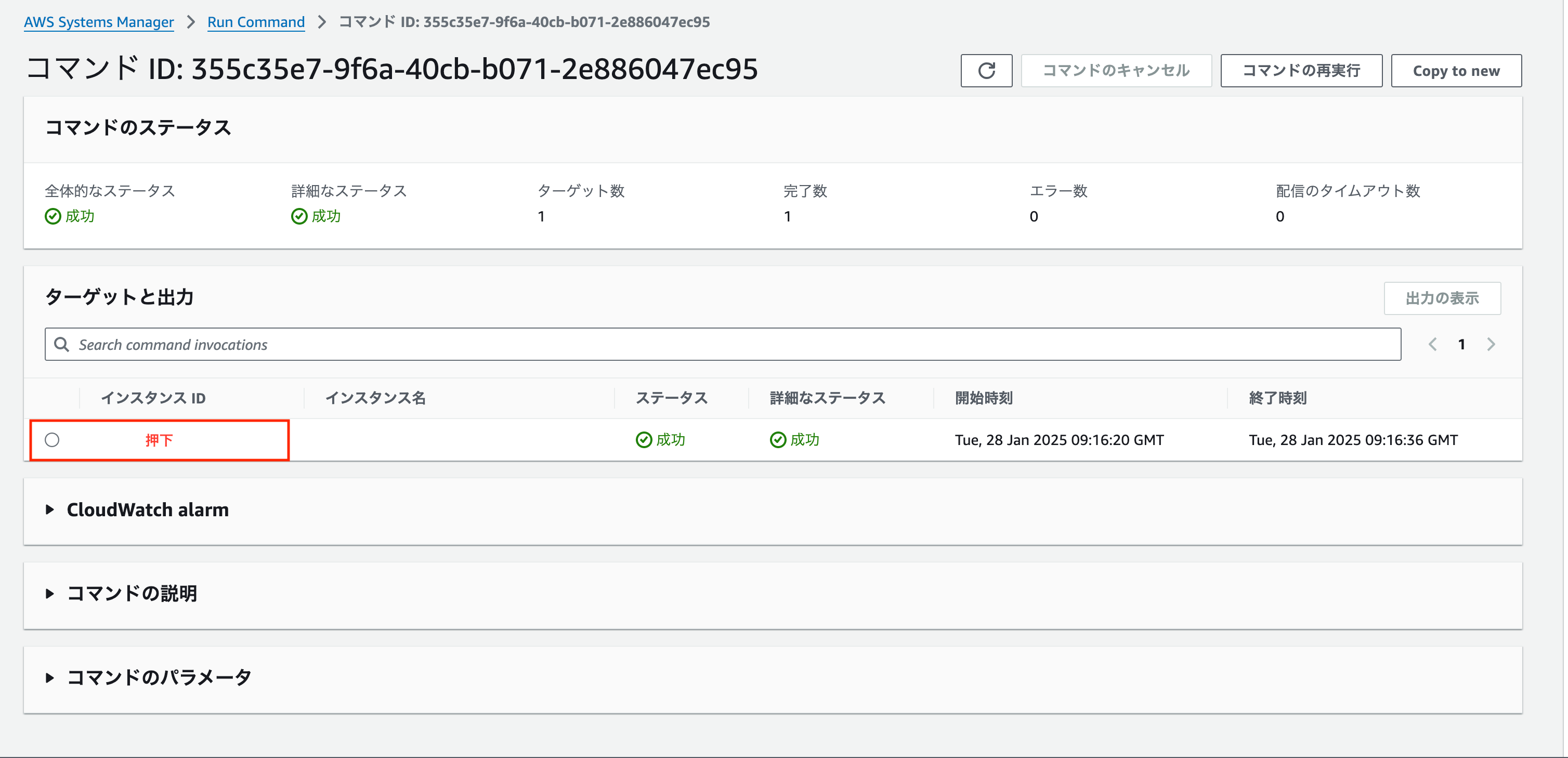Click row detailed status check icon
This screenshot has width=1568, height=758.
pyautogui.click(x=777, y=440)
